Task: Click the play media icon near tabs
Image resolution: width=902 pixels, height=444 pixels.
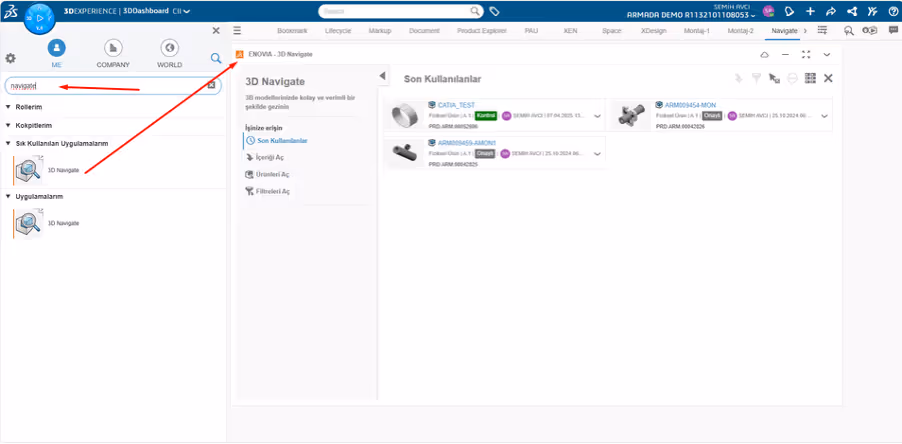Action: (x=869, y=31)
